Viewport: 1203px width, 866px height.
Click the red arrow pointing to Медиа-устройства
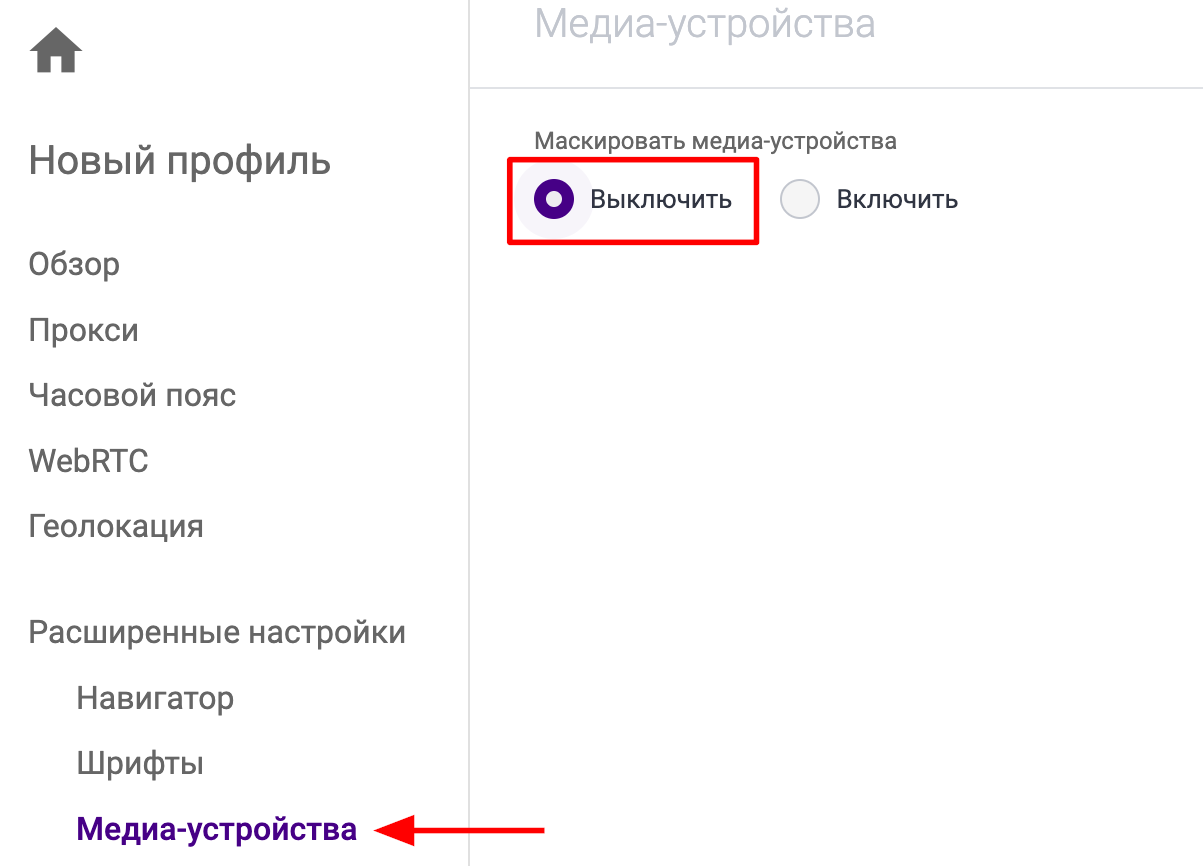click(459, 829)
